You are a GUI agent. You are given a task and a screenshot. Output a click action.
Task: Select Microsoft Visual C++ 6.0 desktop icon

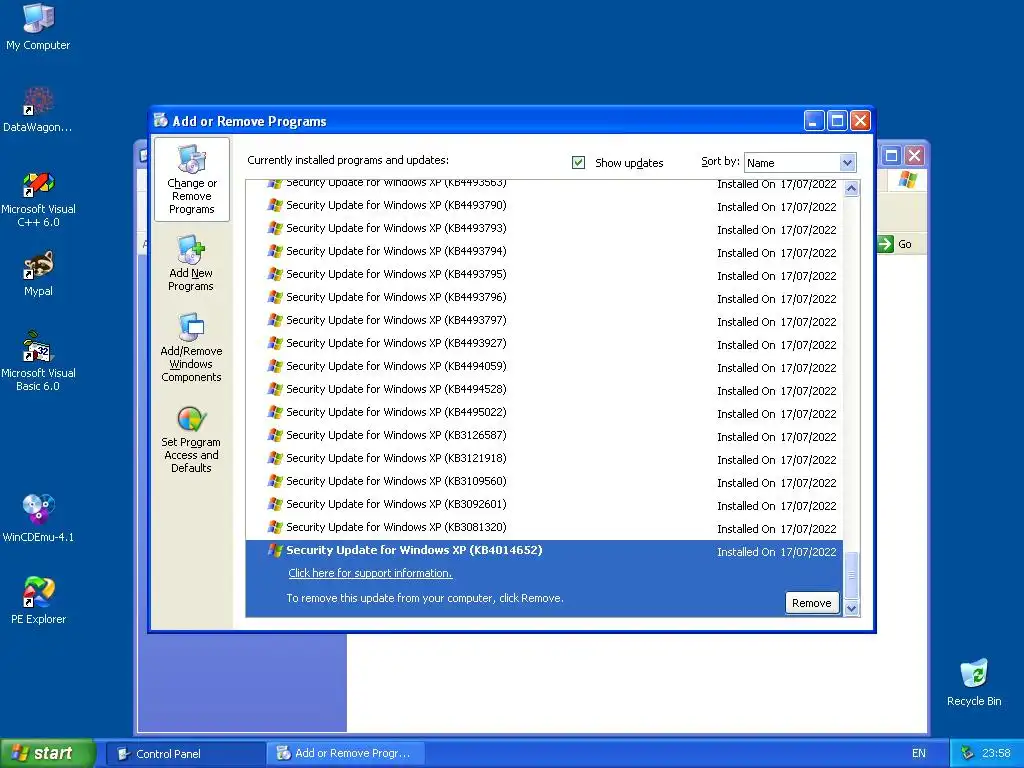coord(38,199)
